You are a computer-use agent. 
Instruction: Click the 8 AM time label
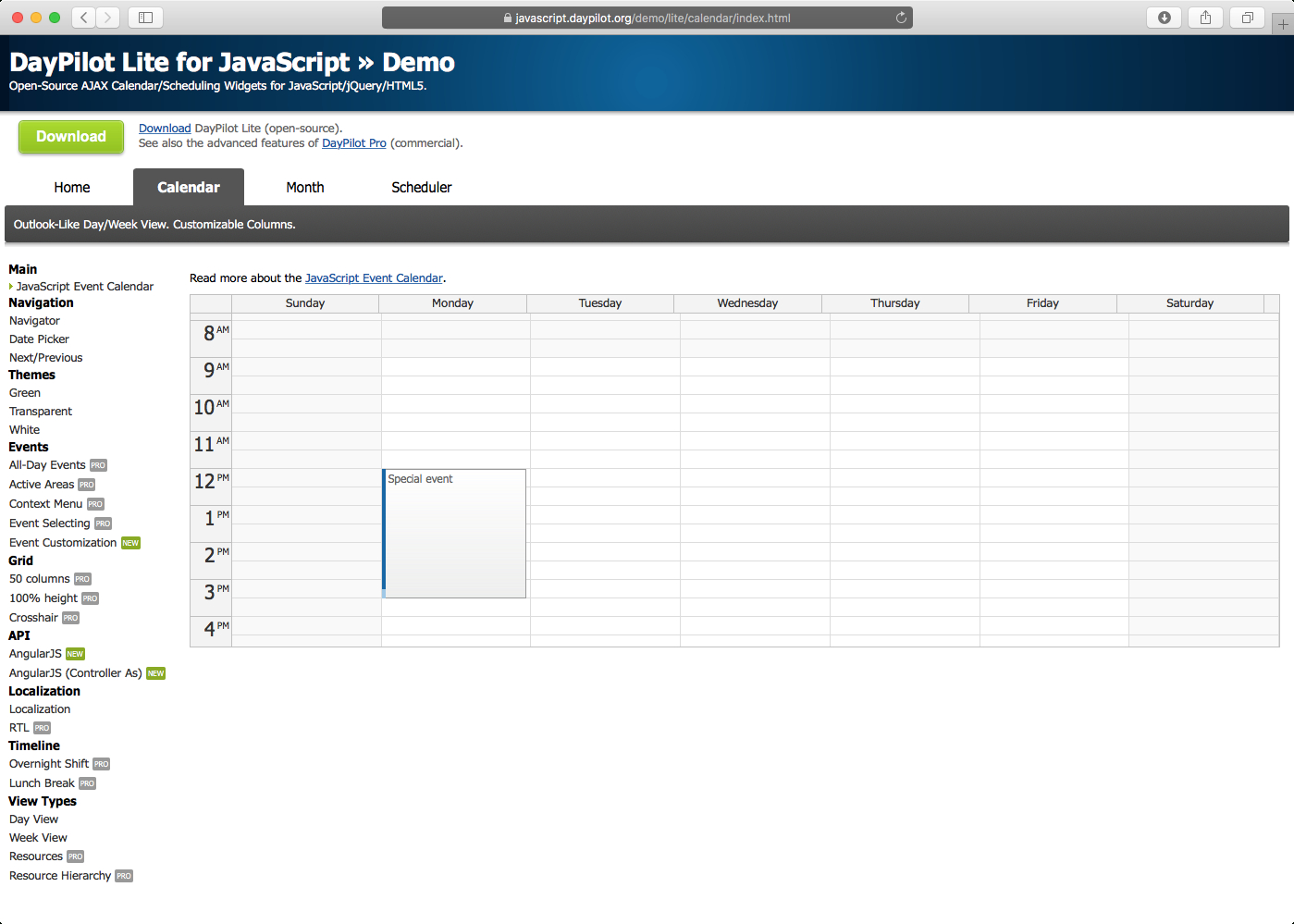(x=211, y=339)
